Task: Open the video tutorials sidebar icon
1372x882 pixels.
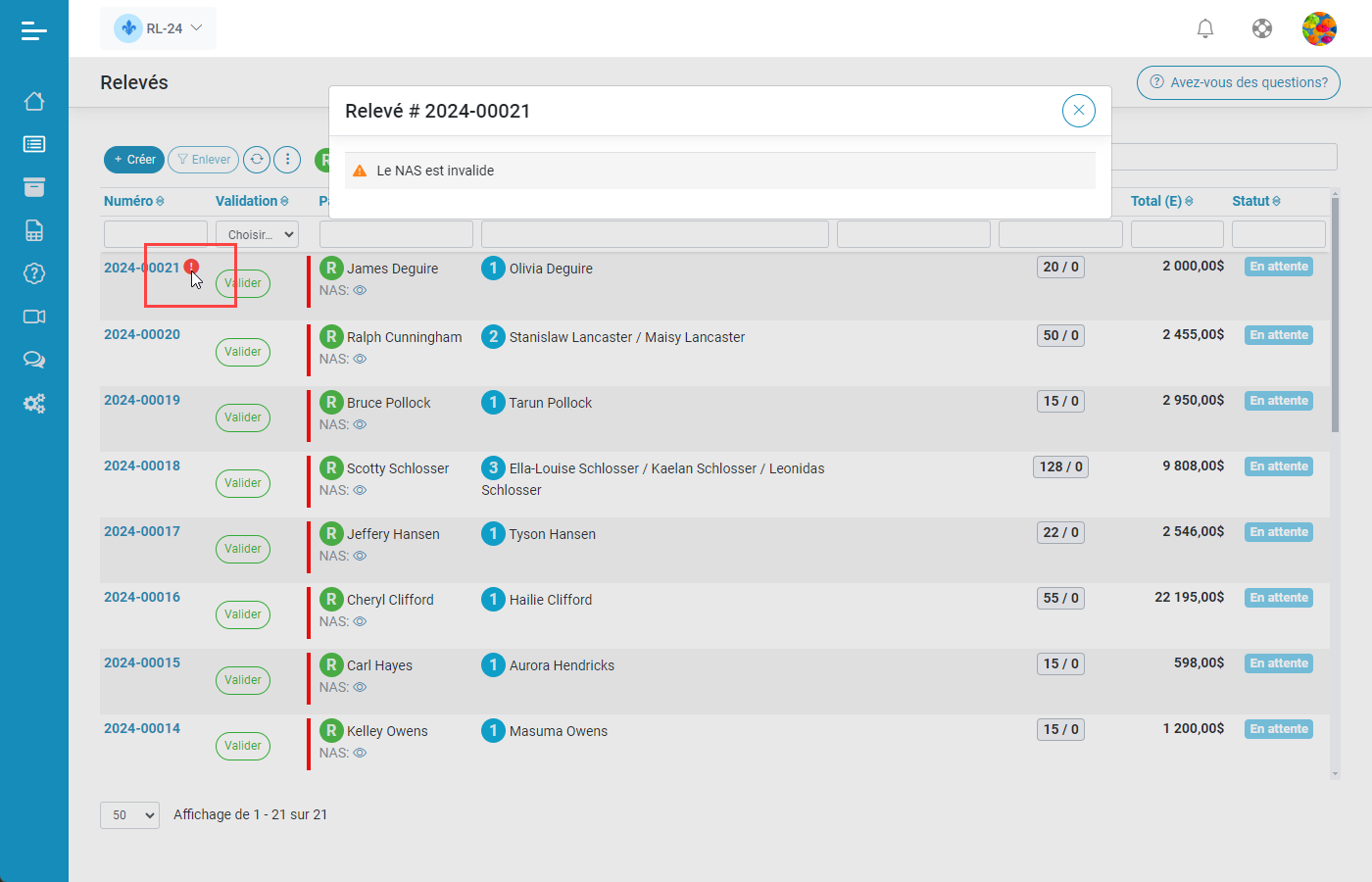Action: [x=34, y=317]
